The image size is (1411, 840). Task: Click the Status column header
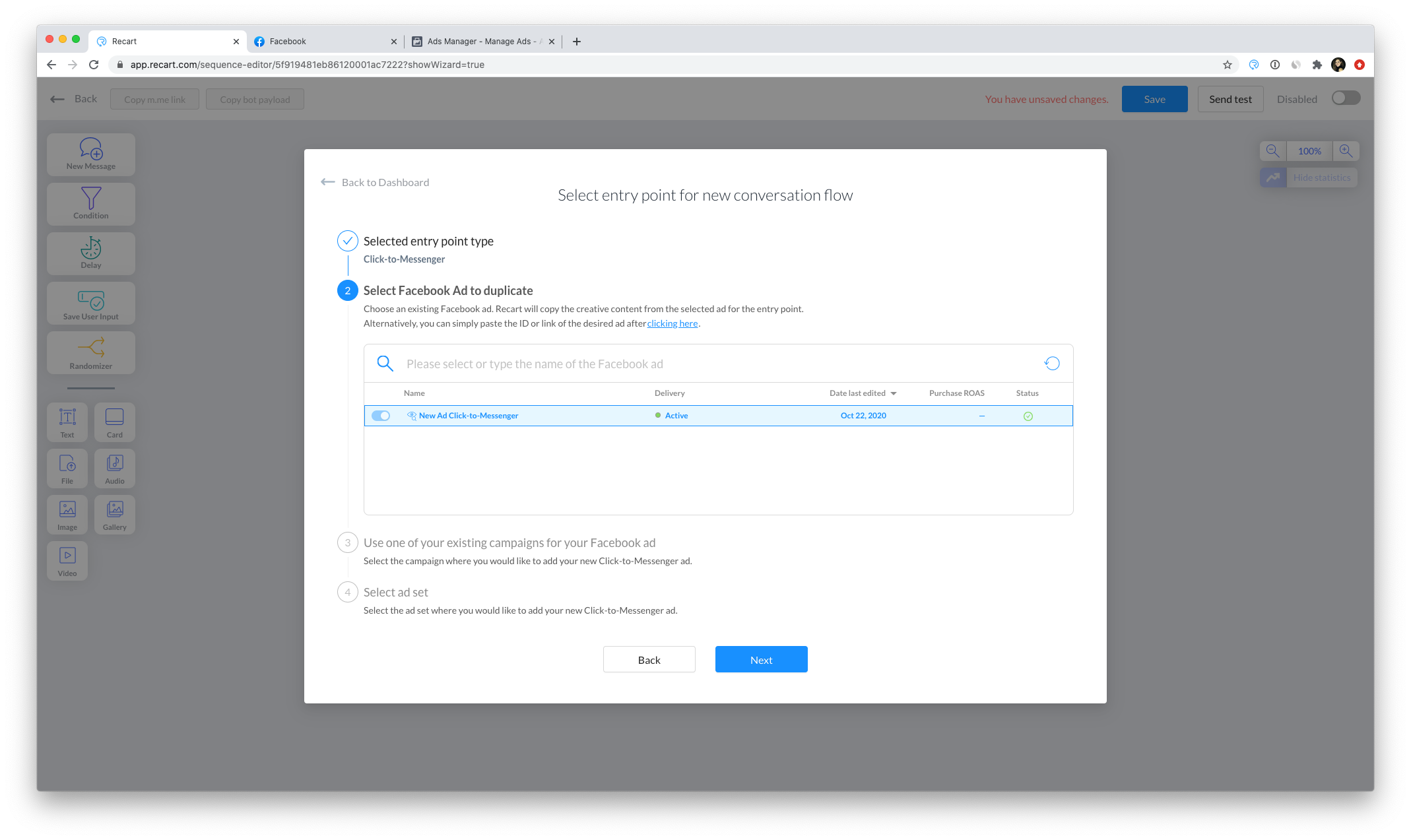click(1027, 393)
